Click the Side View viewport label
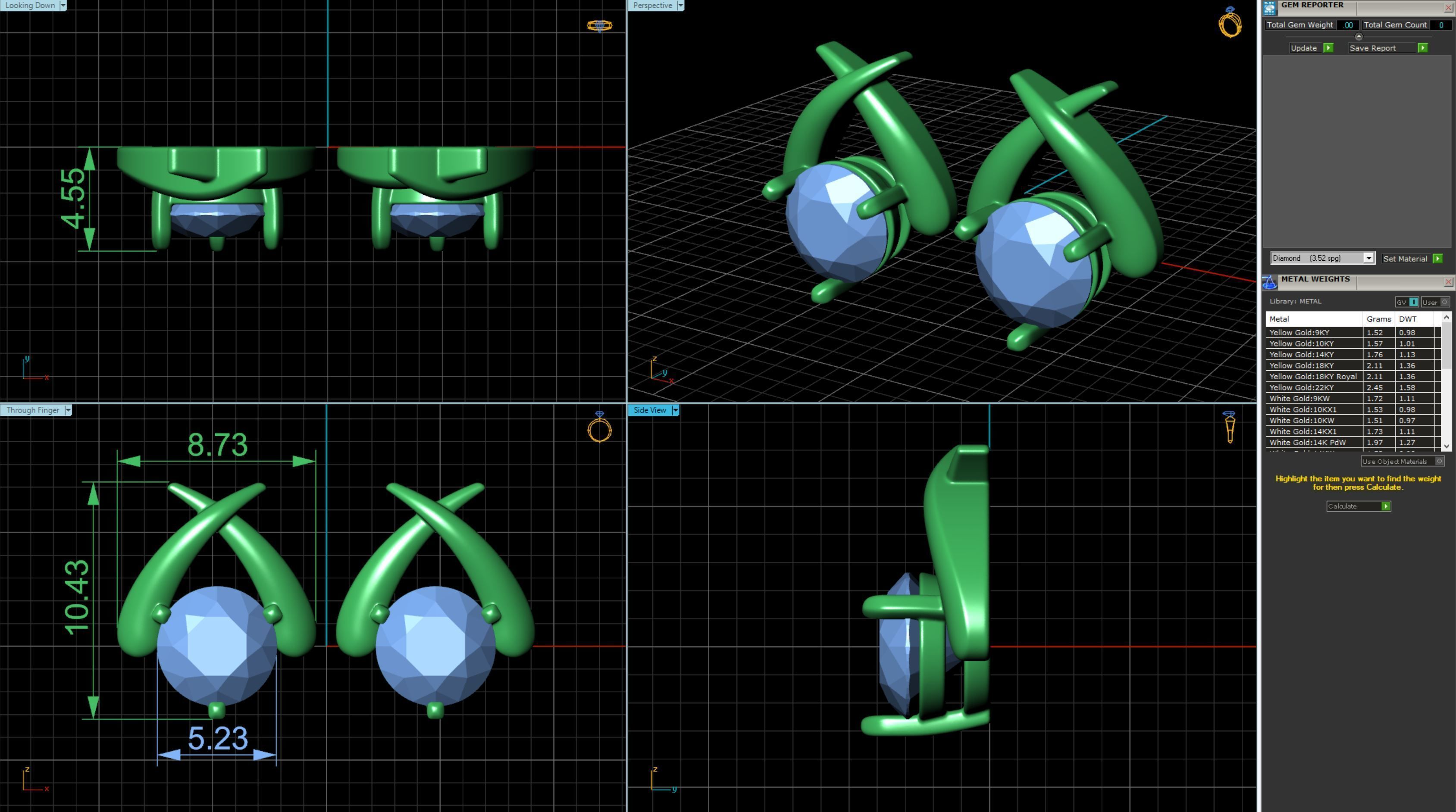 point(649,410)
